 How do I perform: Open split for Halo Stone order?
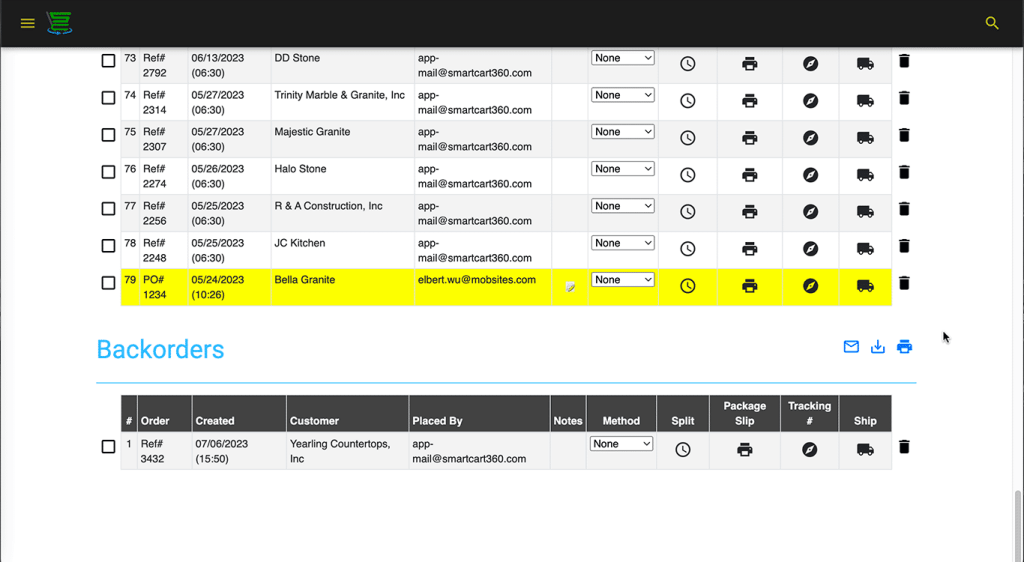click(x=688, y=175)
